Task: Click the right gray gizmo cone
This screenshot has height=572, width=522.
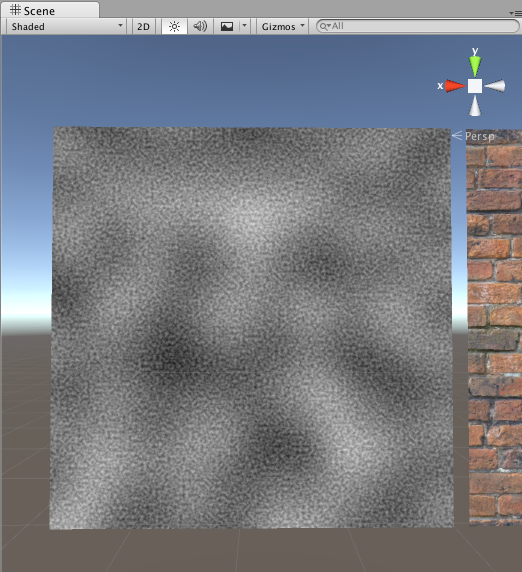Action: click(x=495, y=86)
